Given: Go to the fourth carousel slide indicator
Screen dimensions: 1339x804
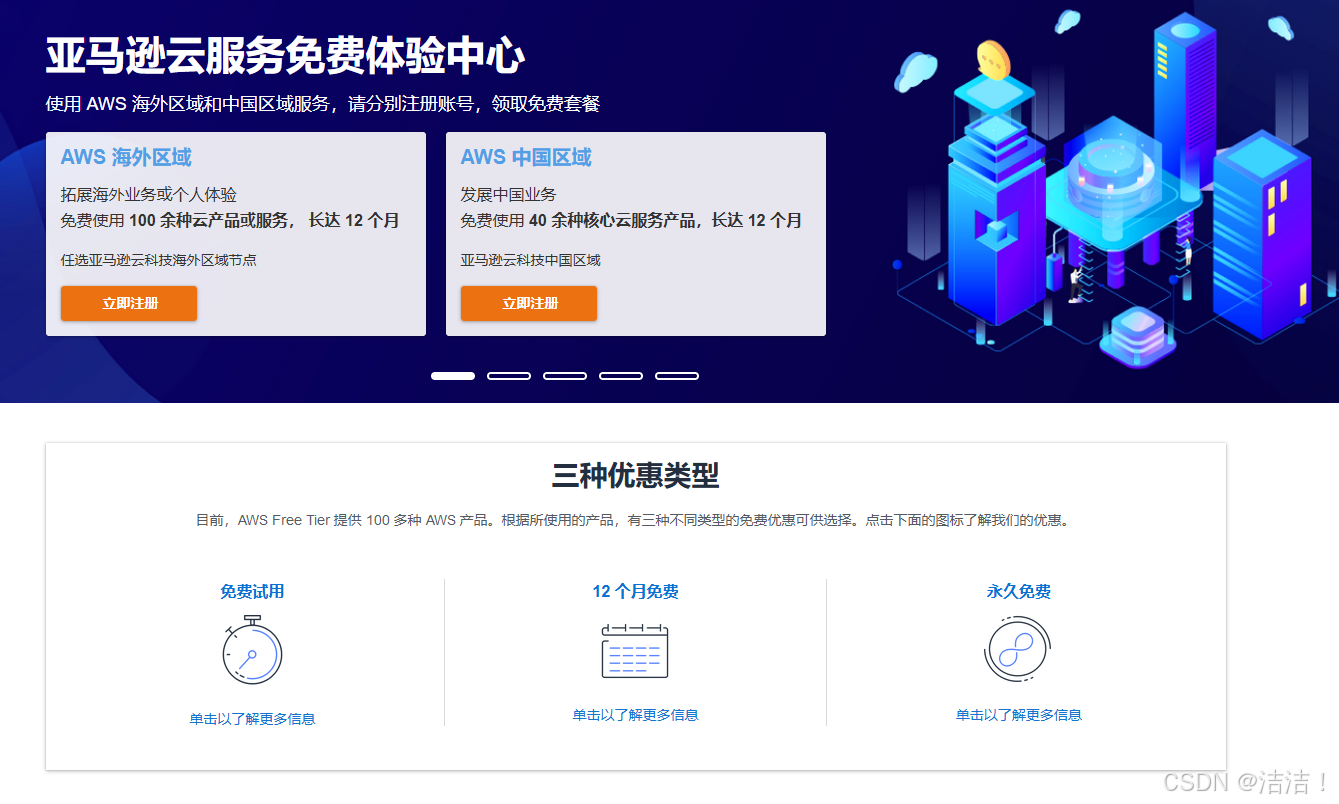Looking at the screenshot, I should (621, 376).
